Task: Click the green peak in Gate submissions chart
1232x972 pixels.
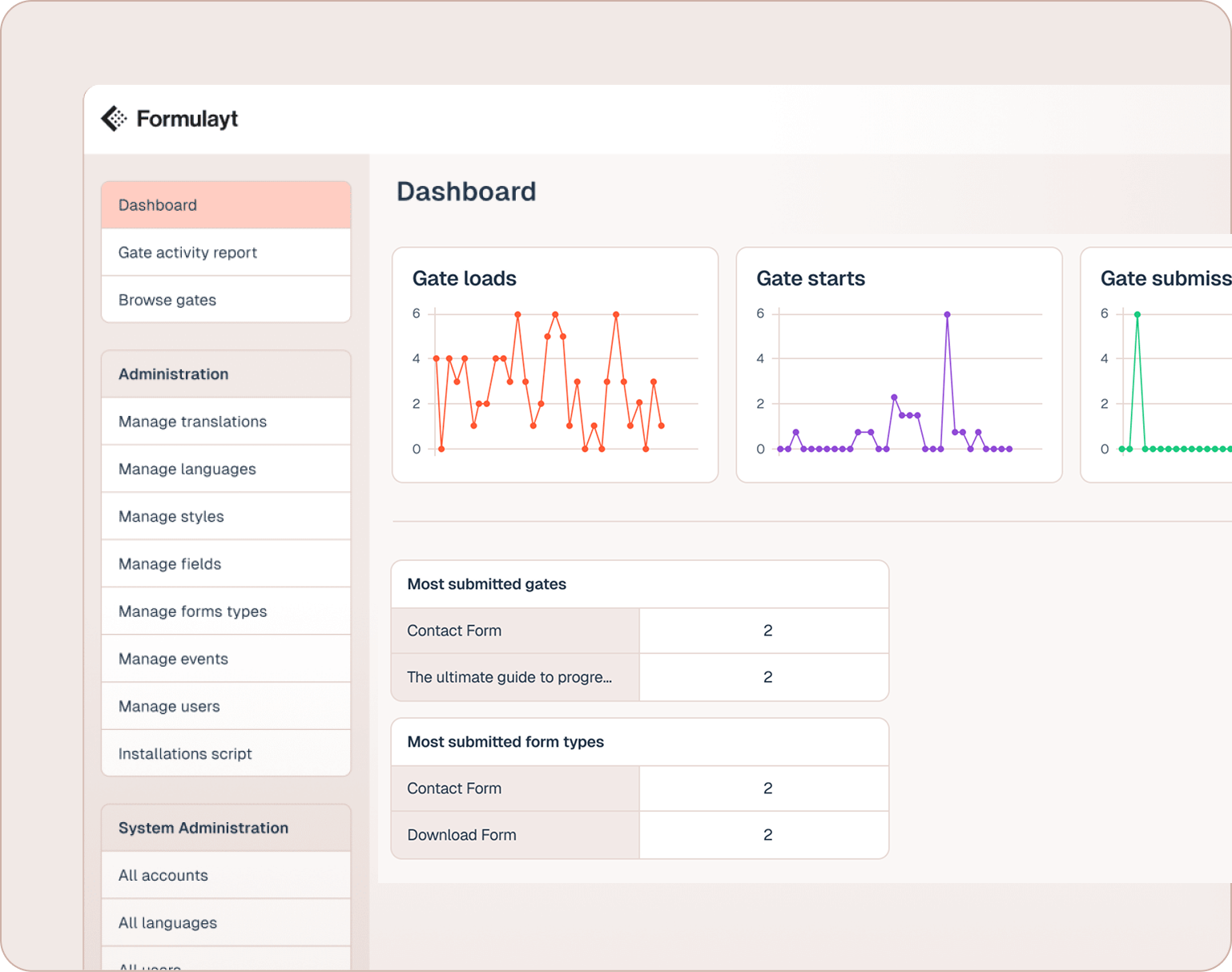Action: coord(1137,315)
